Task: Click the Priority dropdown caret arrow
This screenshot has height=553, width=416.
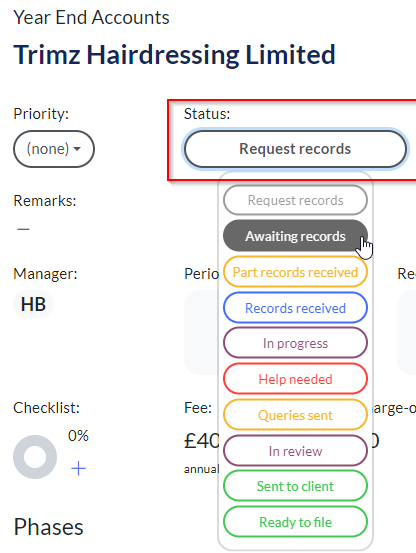Action: tap(77, 149)
